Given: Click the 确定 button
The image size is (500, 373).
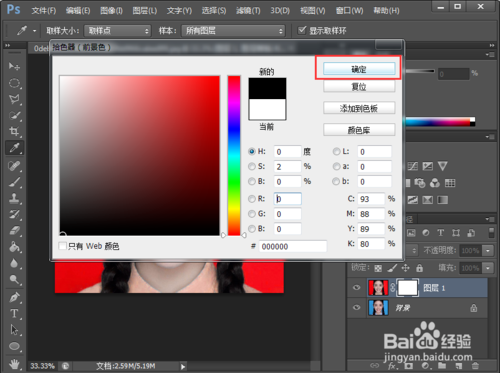Looking at the screenshot, I should point(359,69).
